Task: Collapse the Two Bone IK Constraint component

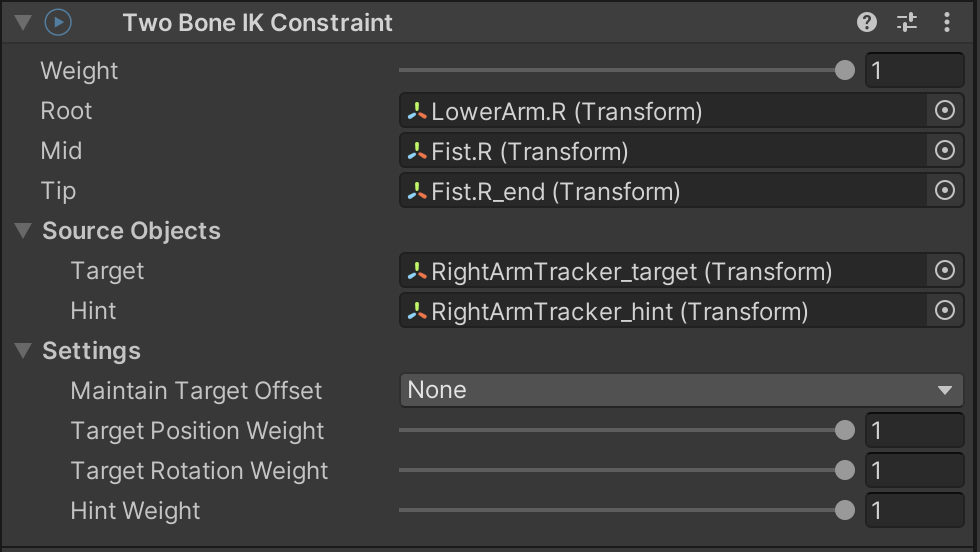Action: 23,23
